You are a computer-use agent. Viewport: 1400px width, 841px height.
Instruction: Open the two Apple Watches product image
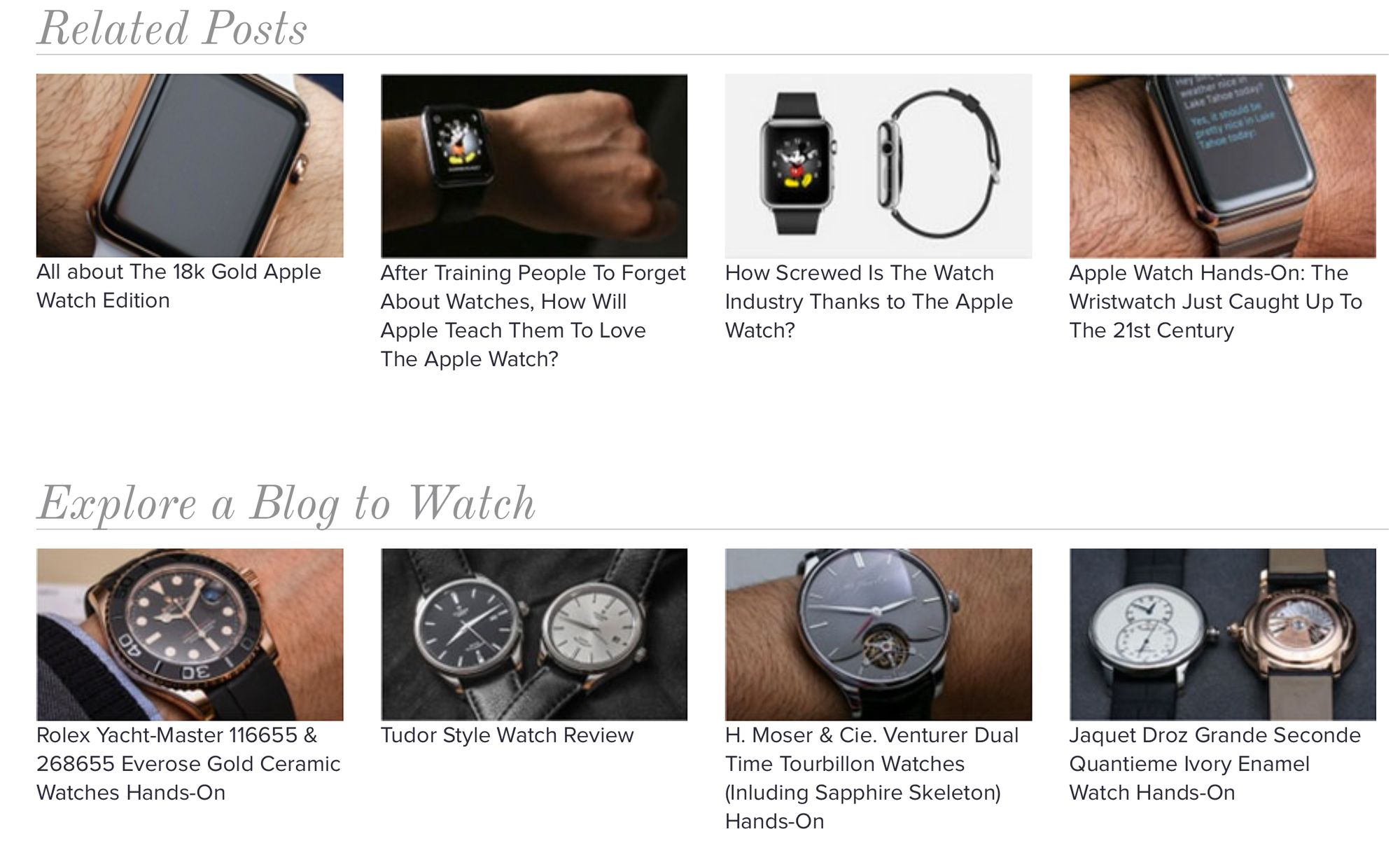point(878,166)
